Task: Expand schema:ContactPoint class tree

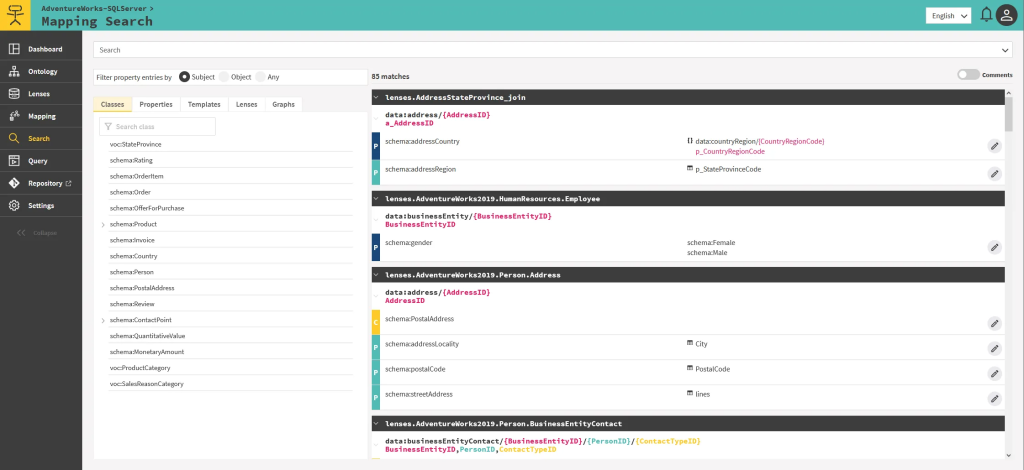Action: click(103, 321)
